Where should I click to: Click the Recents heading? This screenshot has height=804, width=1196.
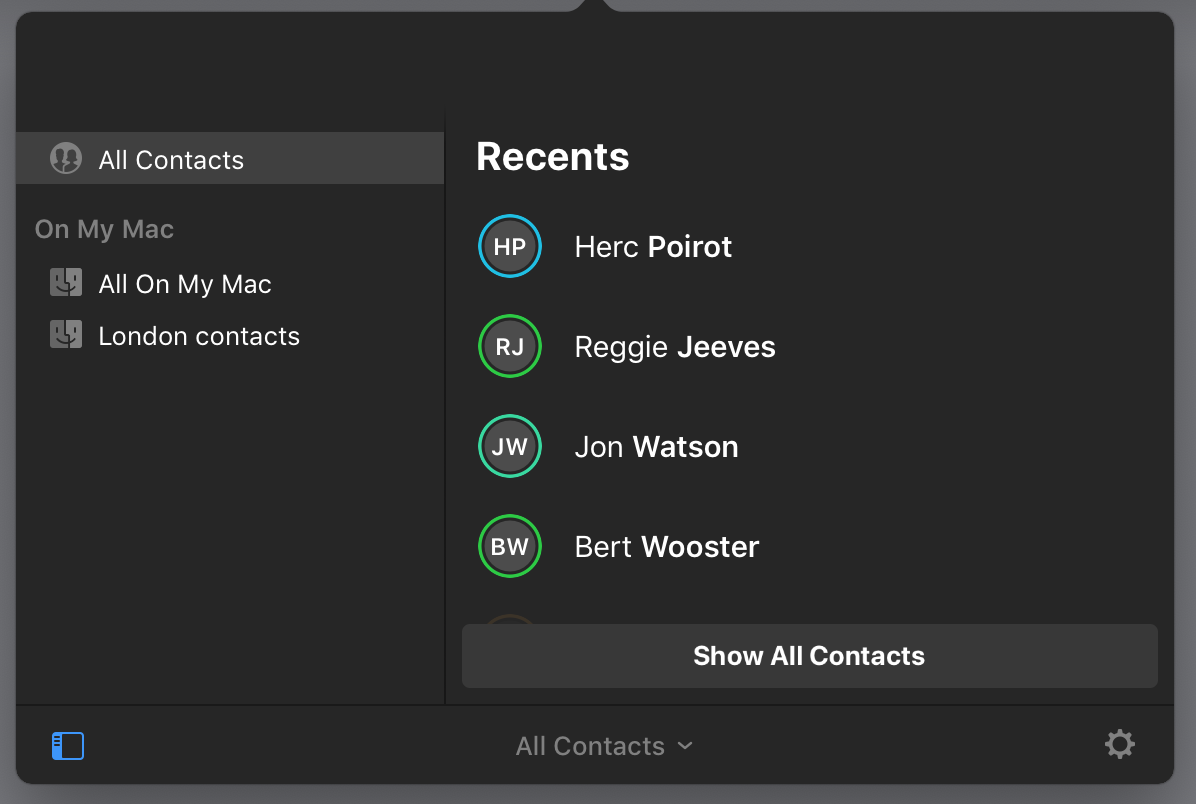(x=553, y=156)
